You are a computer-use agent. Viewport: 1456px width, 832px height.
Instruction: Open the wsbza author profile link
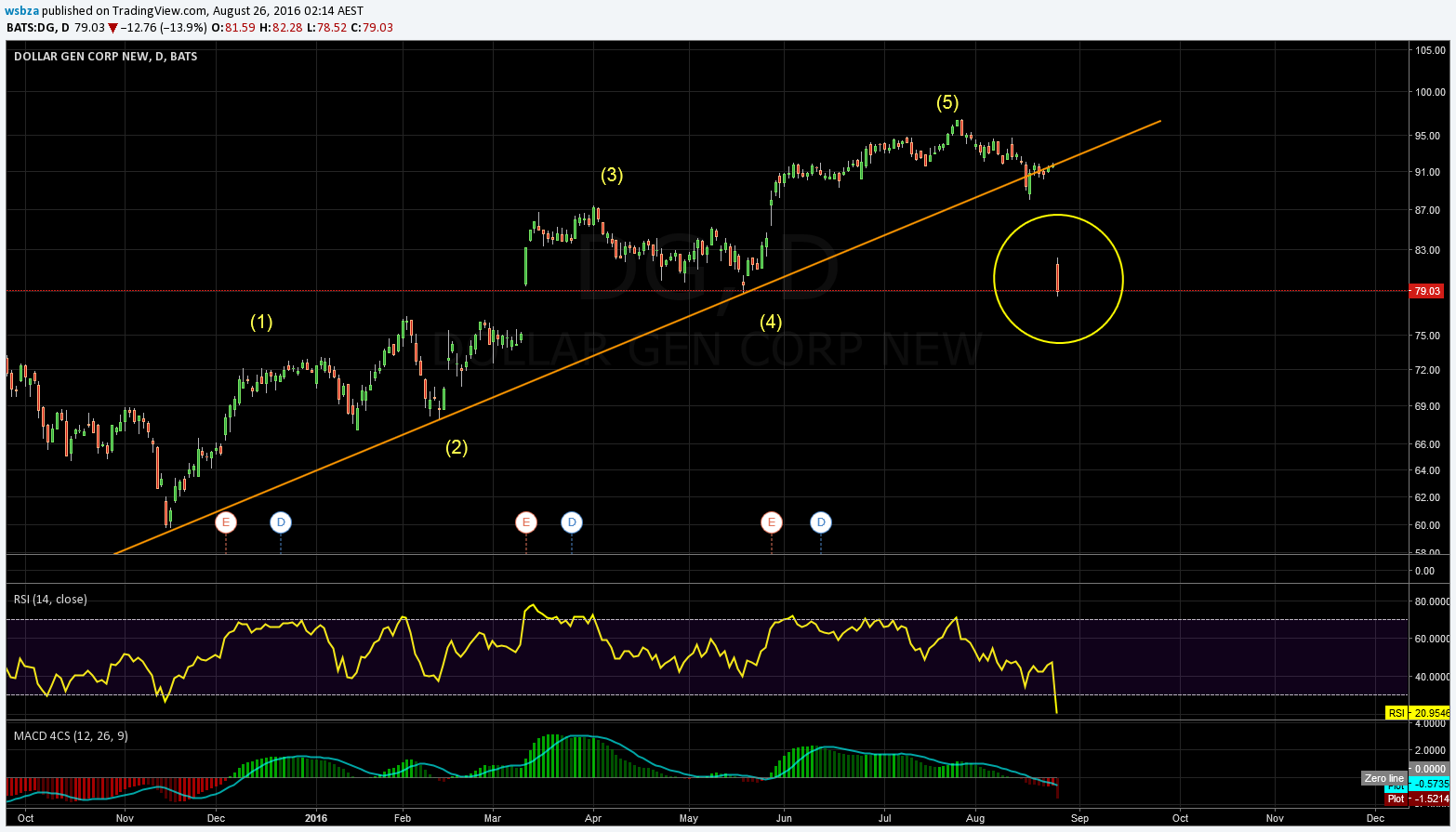(x=21, y=11)
